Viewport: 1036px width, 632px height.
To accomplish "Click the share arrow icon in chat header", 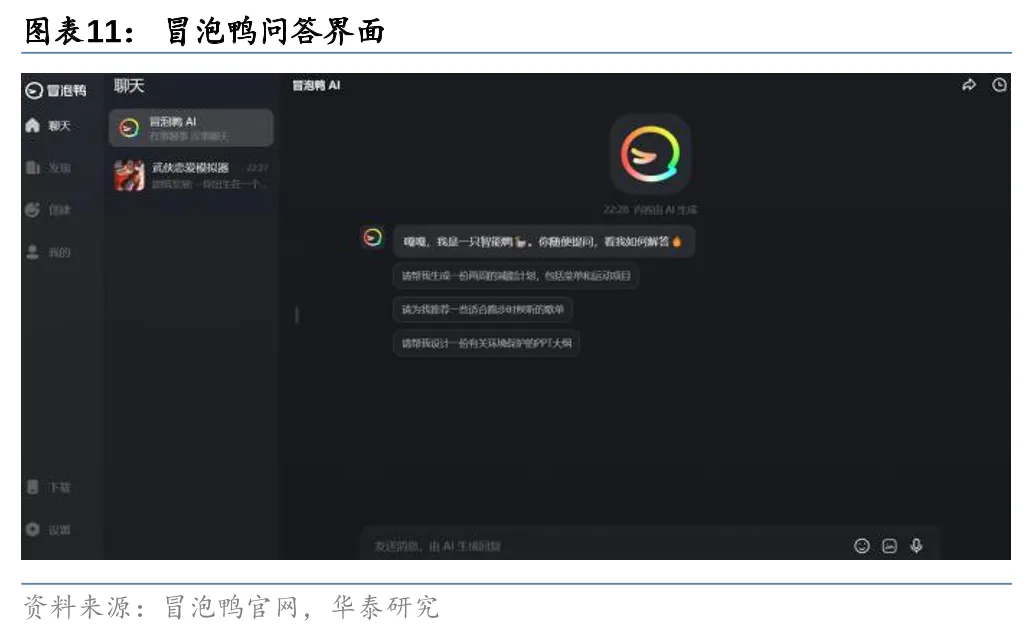I will point(969,85).
